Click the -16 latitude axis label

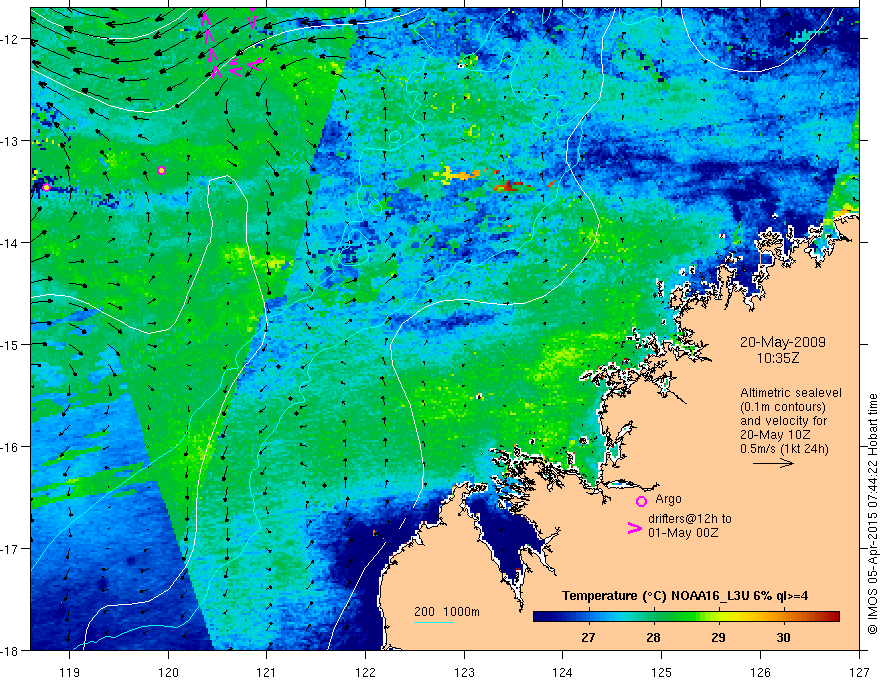pos(11,447)
